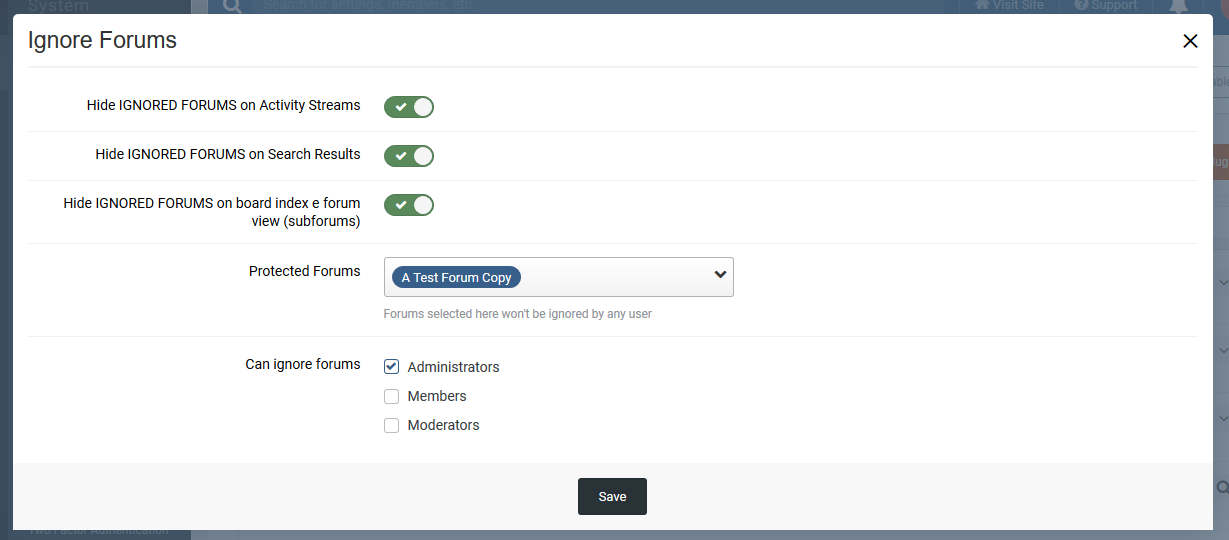Expand the Protected Forums dropdown arrow
The width and height of the screenshot is (1229, 540).
click(720, 276)
